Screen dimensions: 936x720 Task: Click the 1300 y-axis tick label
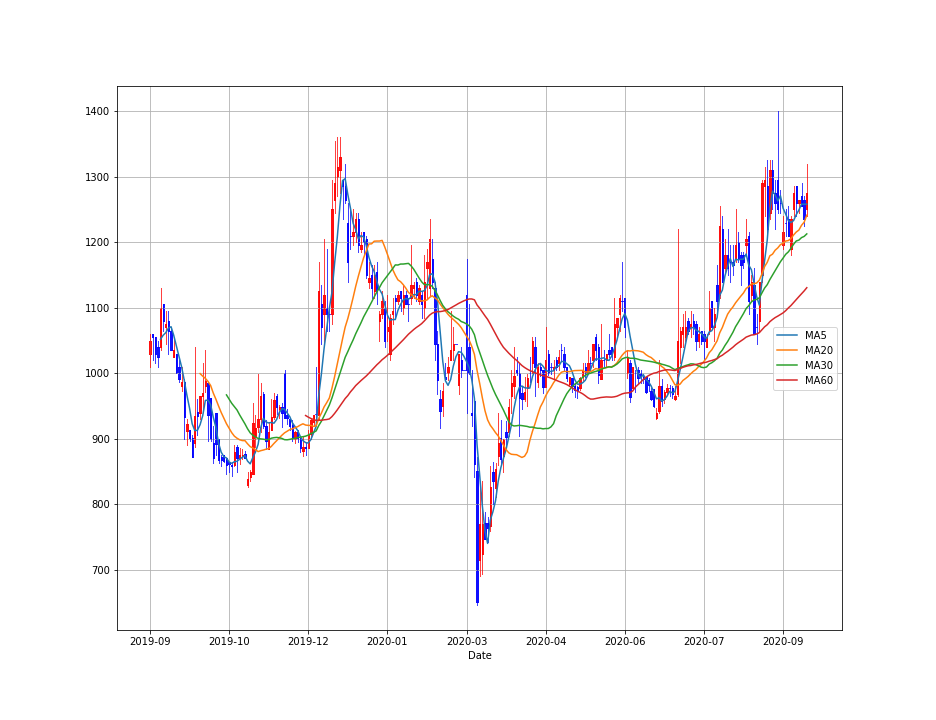[x=97, y=177]
